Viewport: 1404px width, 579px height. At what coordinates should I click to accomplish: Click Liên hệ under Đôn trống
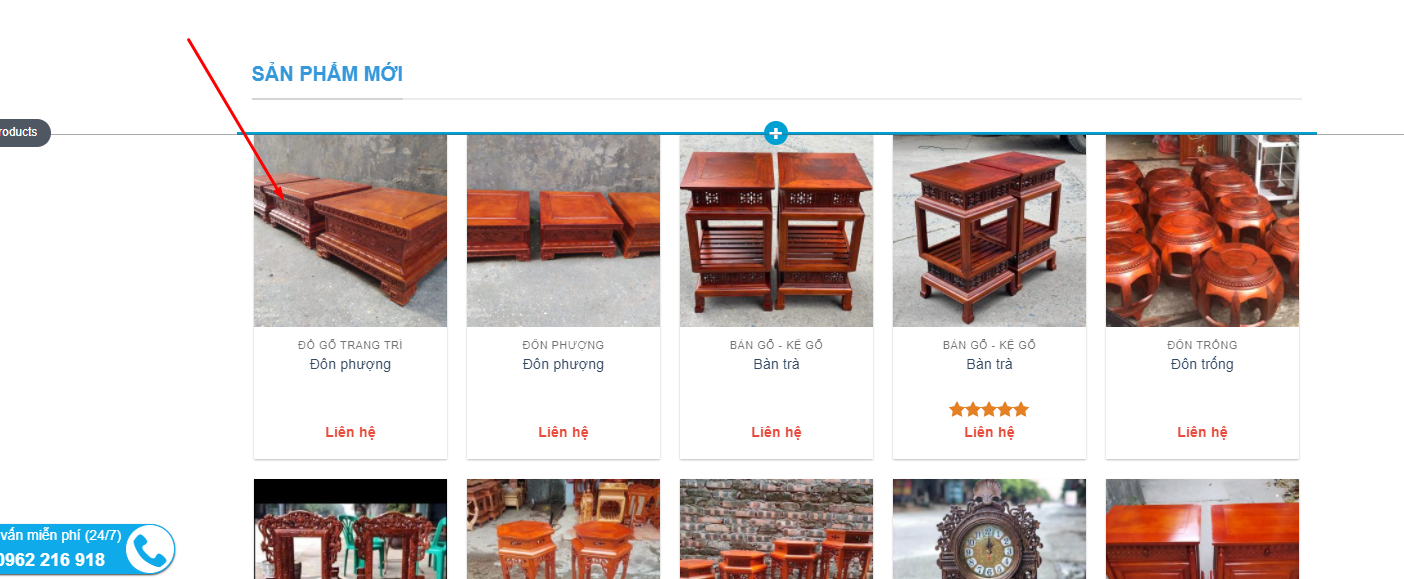(x=1202, y=432)
